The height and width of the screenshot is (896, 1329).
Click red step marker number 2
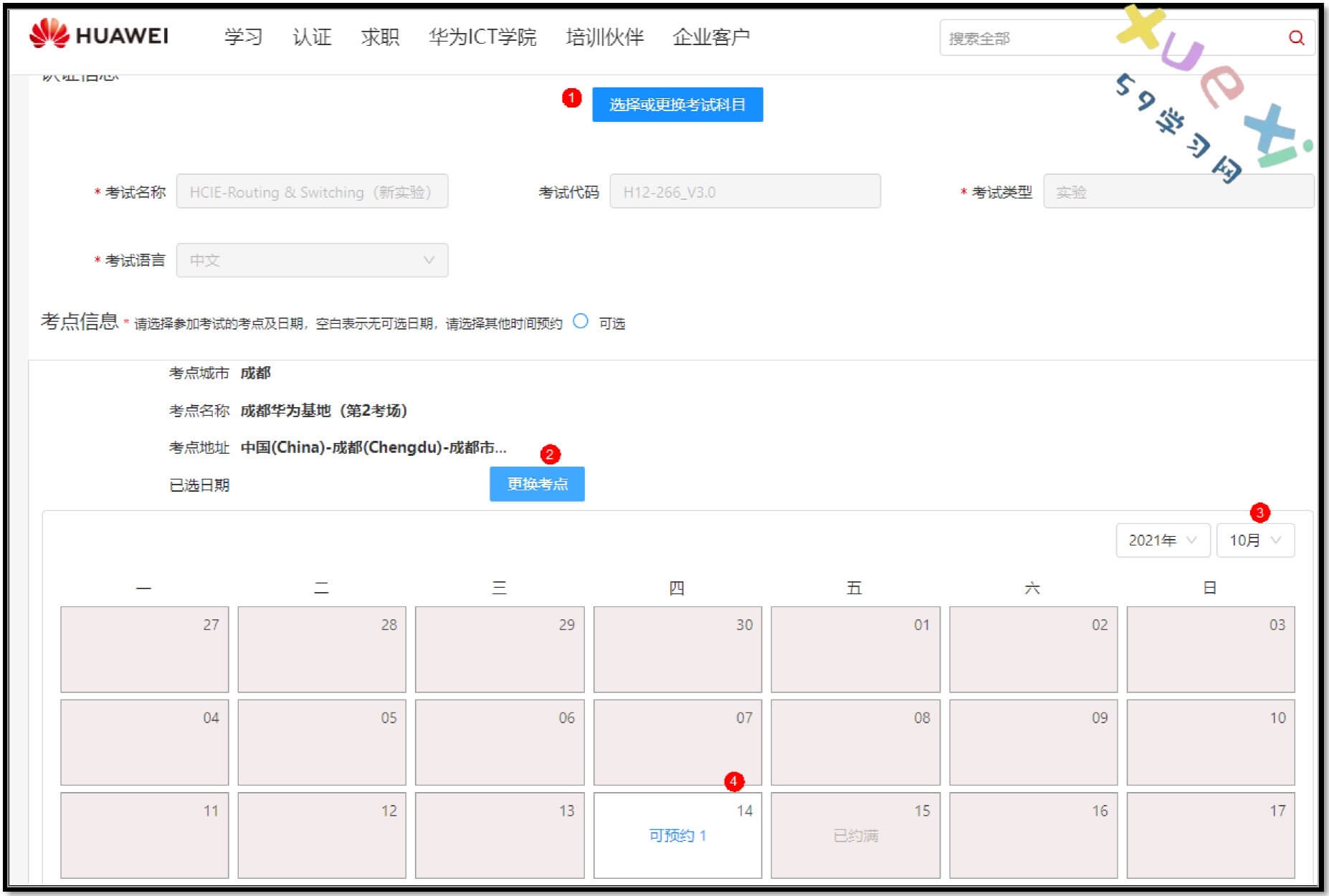(550, 454)
